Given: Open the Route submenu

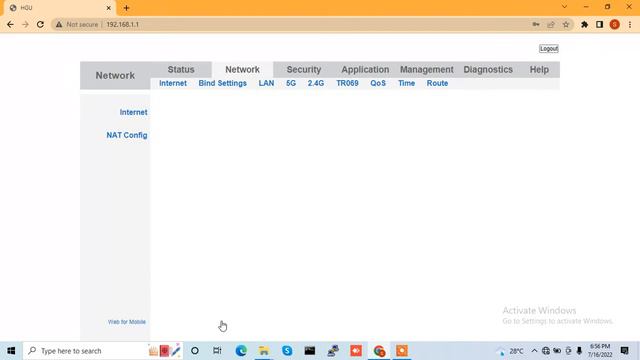Looking at the screenshot, I should click(x=437, y=83).
